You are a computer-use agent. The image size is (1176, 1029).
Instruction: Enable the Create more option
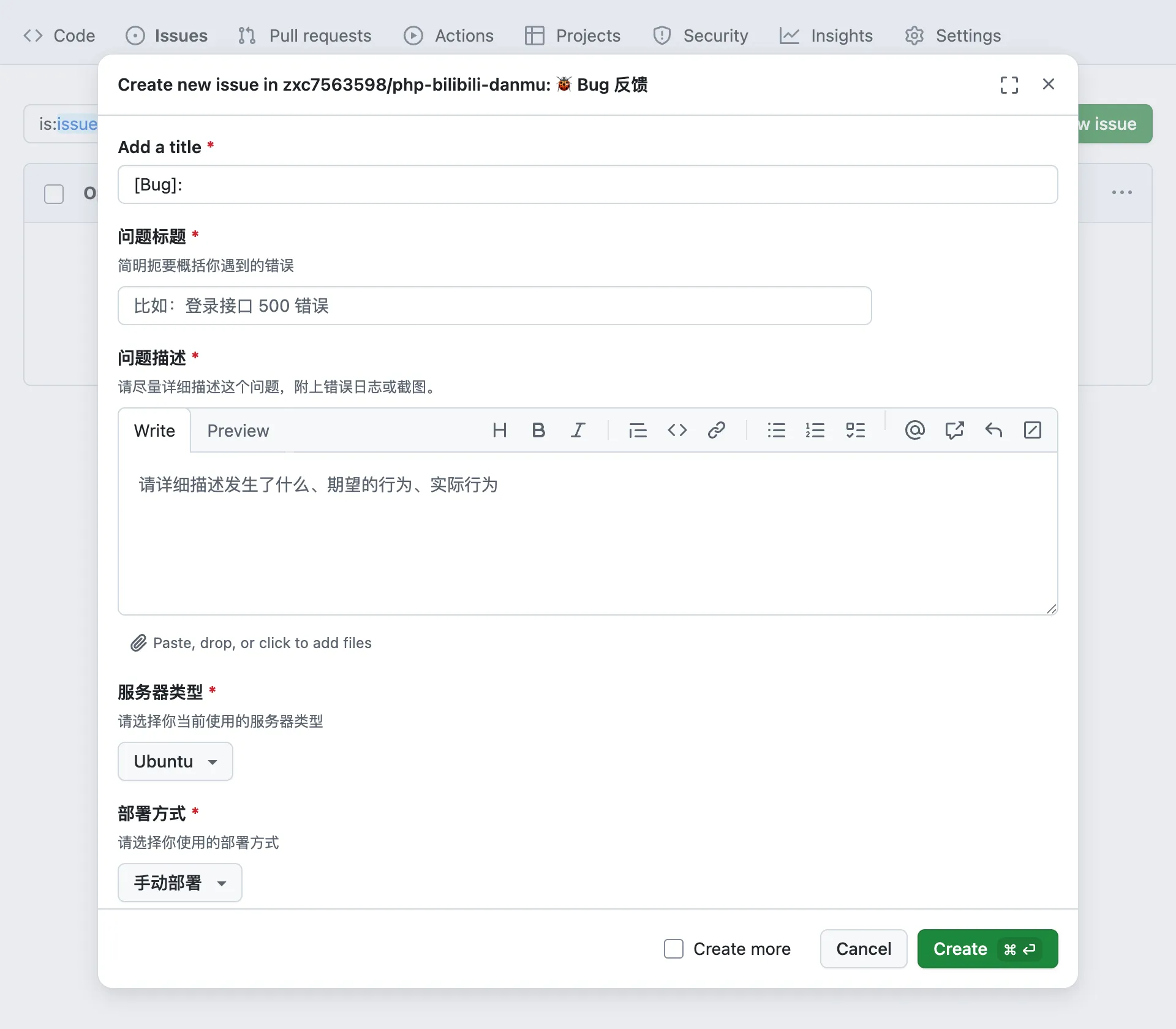point(674,948)
